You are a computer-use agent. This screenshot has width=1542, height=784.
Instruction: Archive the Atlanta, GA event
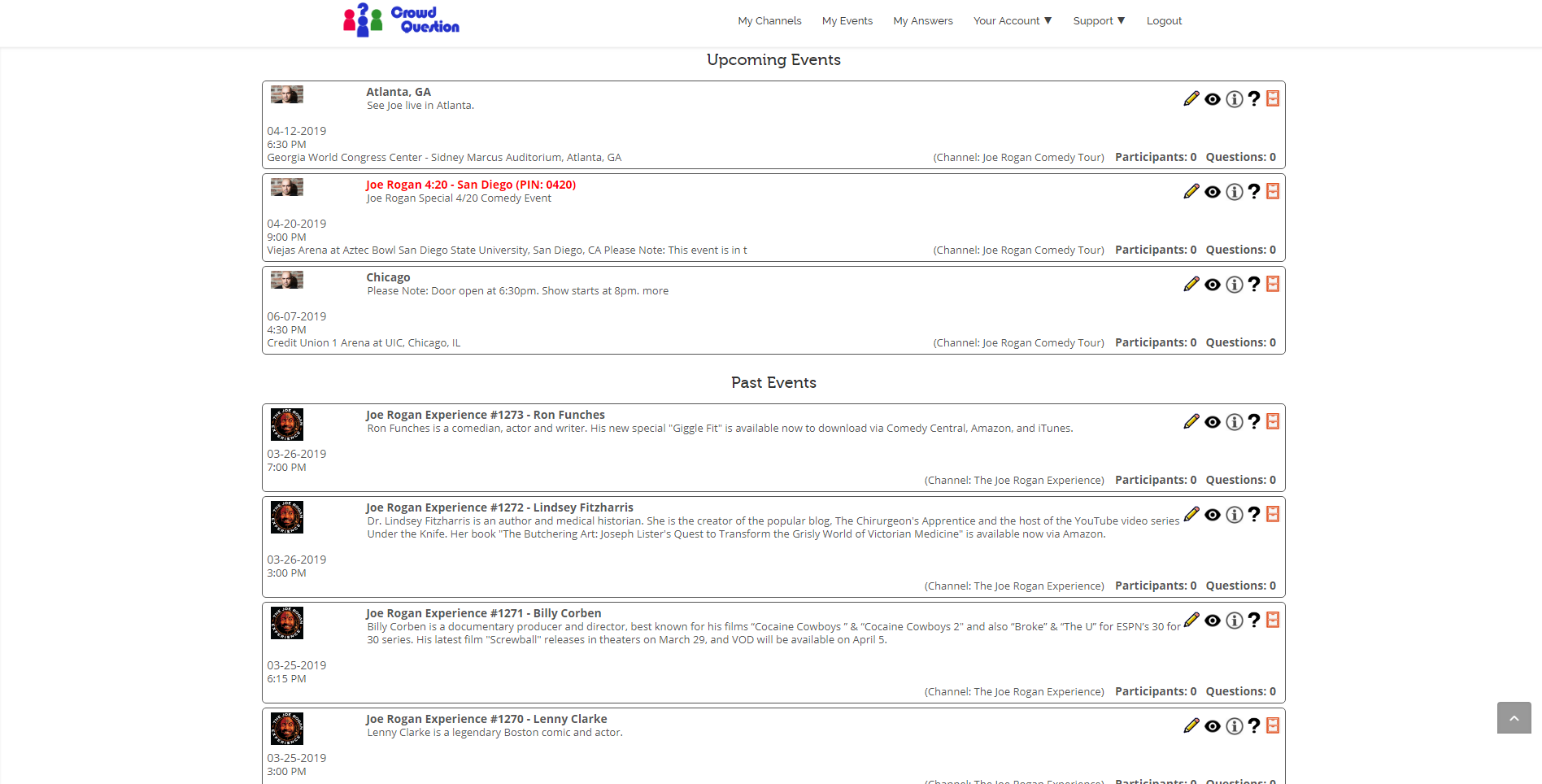(1273, 98)
